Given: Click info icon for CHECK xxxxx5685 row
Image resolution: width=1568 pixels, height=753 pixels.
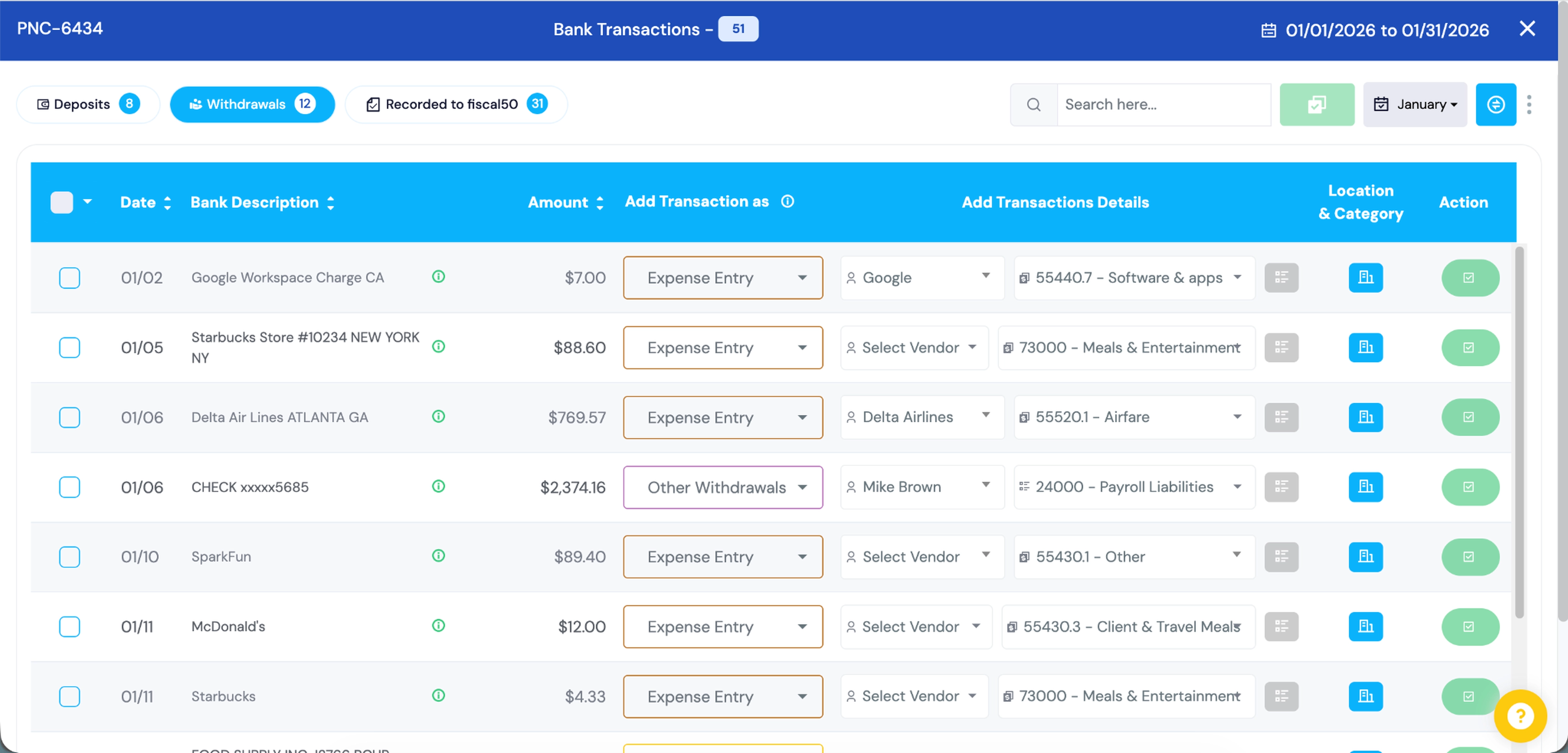Looking at the screenshot, I should tap(438, 486).
